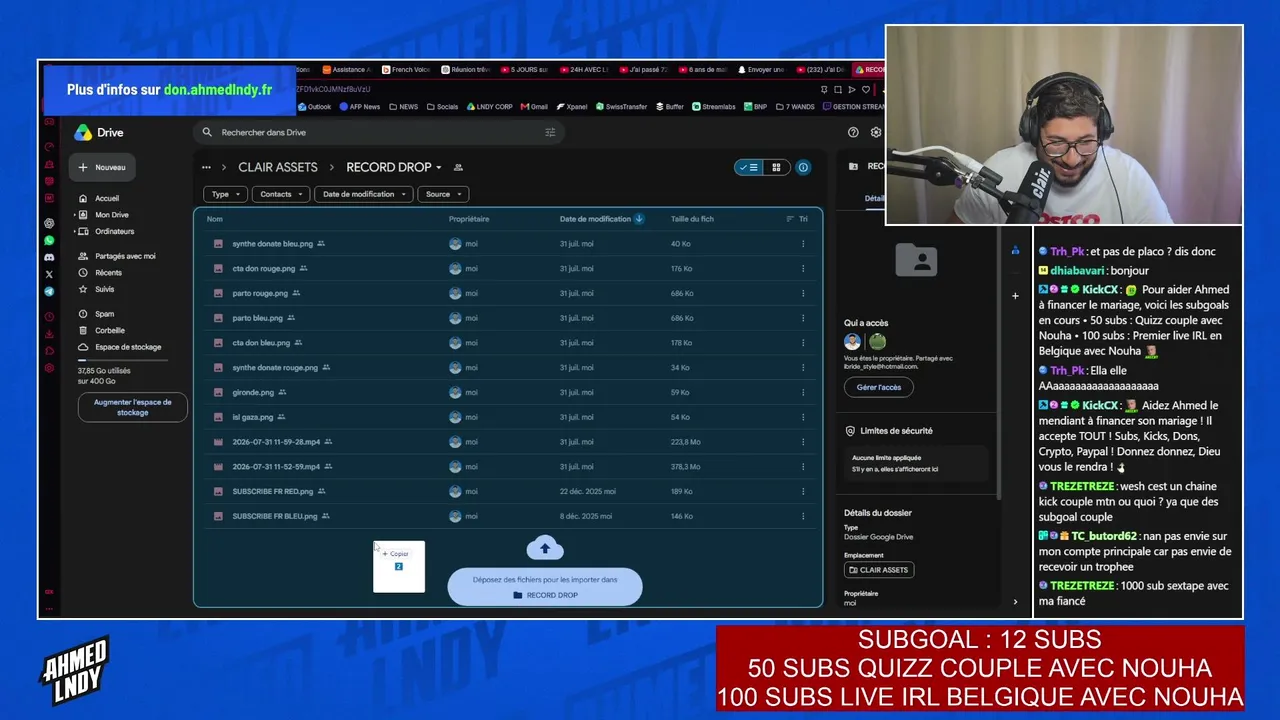Open the Type filter dropdown
1280x720 pixels.
(225, 194)
